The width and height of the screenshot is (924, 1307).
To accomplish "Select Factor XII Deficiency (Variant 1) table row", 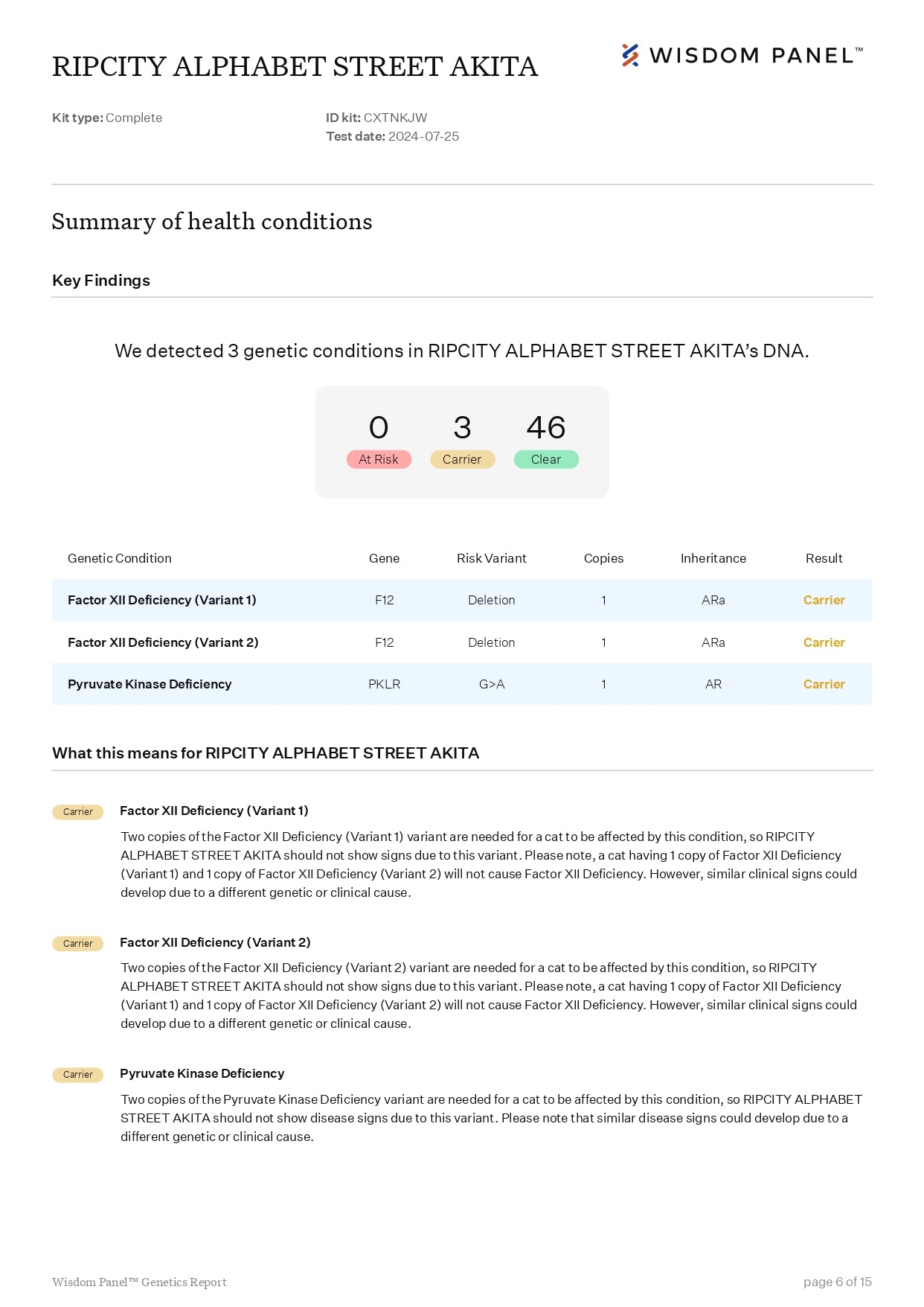I will pos(462,600).
